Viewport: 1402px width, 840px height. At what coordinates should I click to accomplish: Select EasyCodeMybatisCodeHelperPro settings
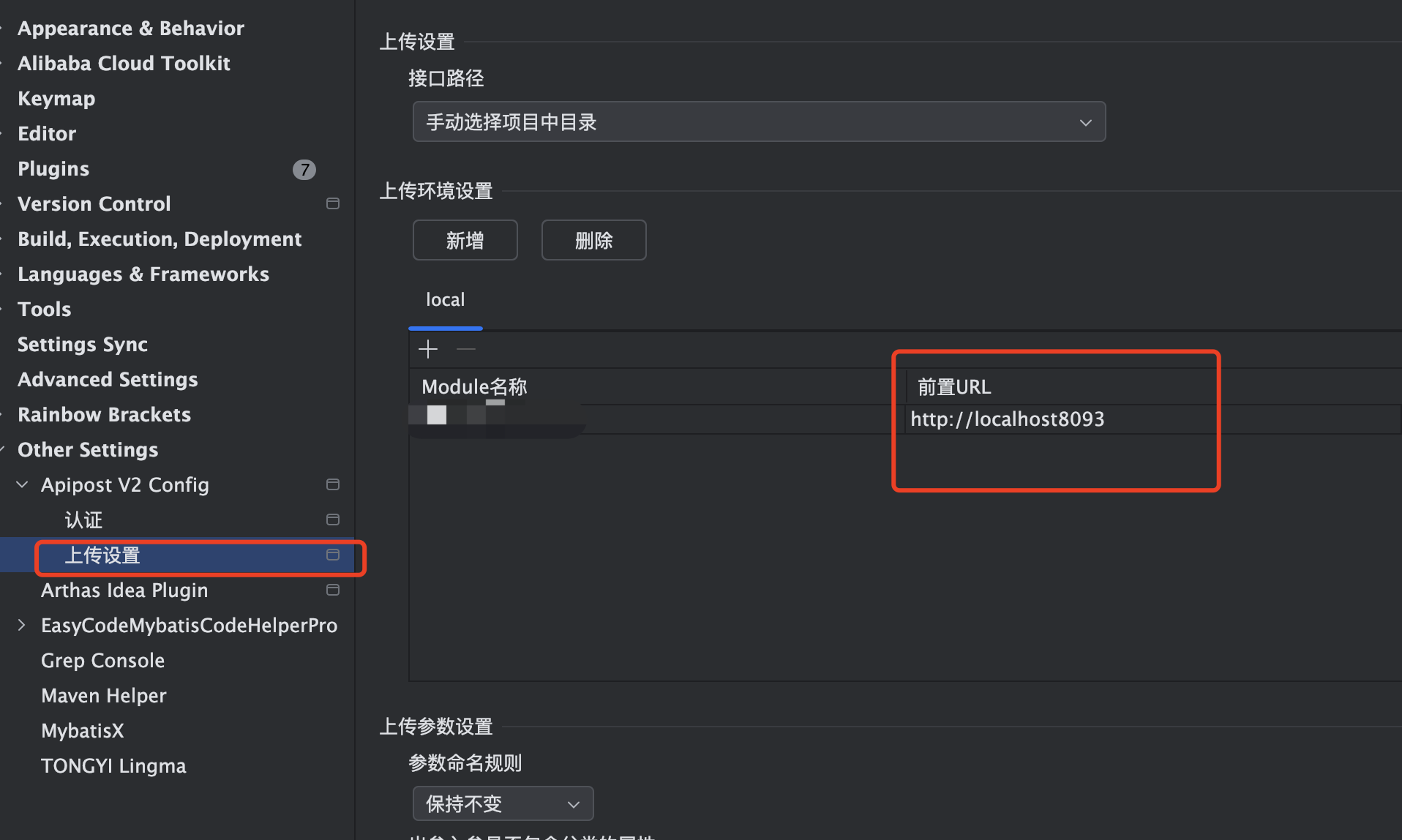tap(189, 625)
